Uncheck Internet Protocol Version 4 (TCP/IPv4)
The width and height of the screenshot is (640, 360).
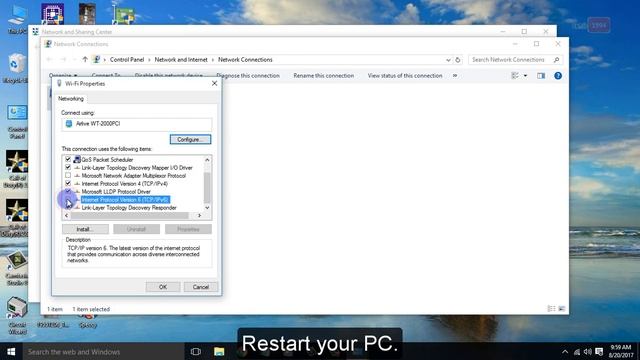pyautogui.click(x=68, y=184)
